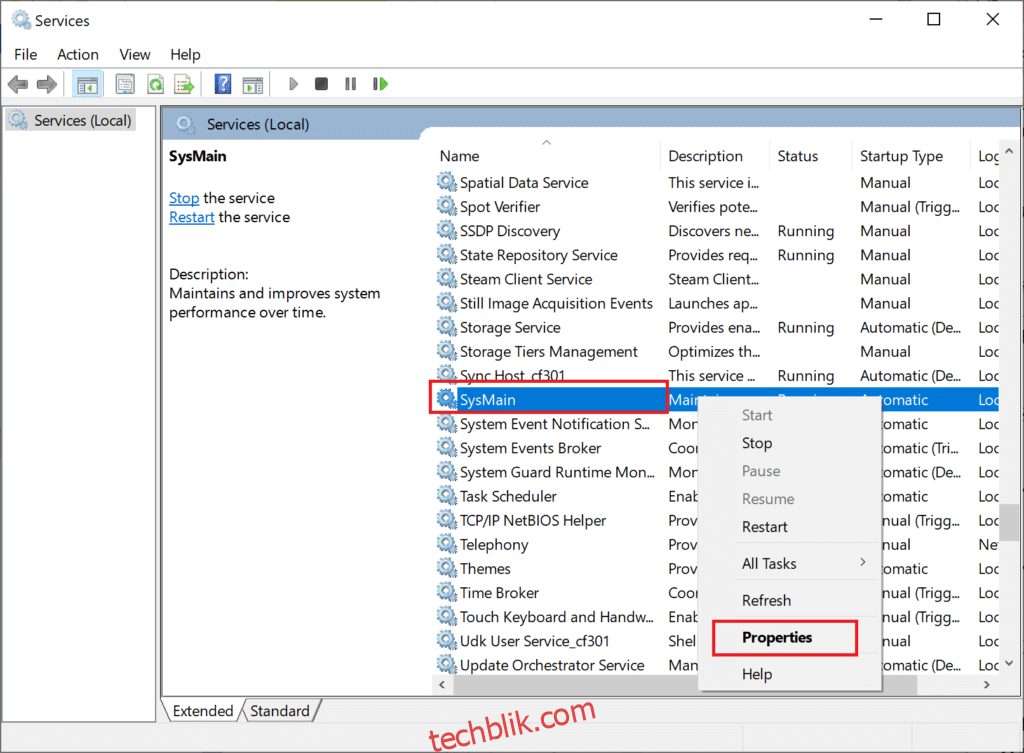The width and height of the screenshot is (1024, 753).
Task: Click the vertical scrollbar thumb
Action: [x=1010, y=522]
